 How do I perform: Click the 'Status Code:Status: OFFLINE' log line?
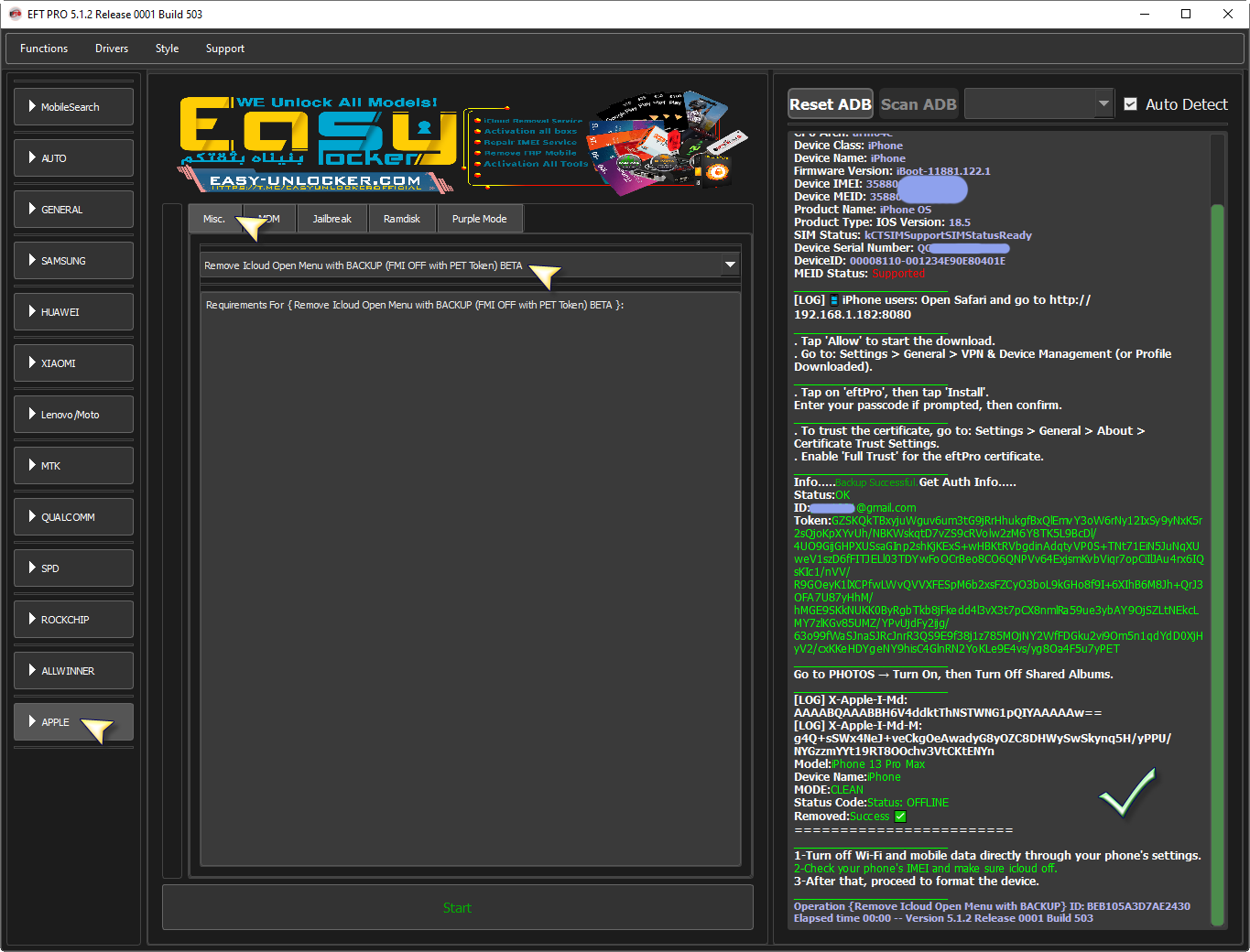click(871, 803)
